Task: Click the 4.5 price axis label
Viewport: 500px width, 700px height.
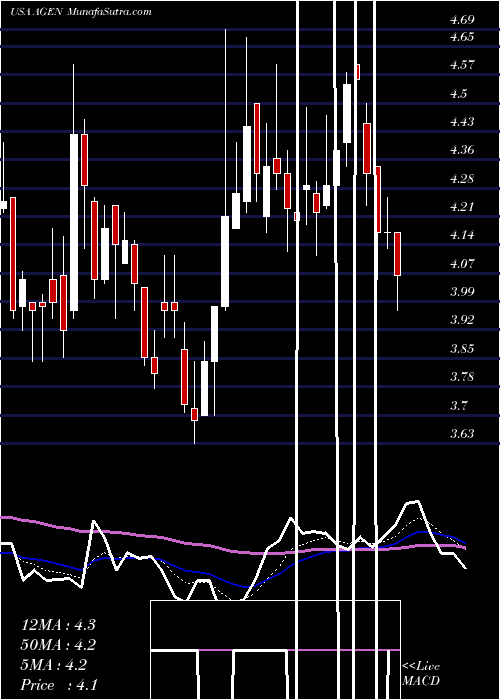Action: pyautogui.click(x=459, y=94)
